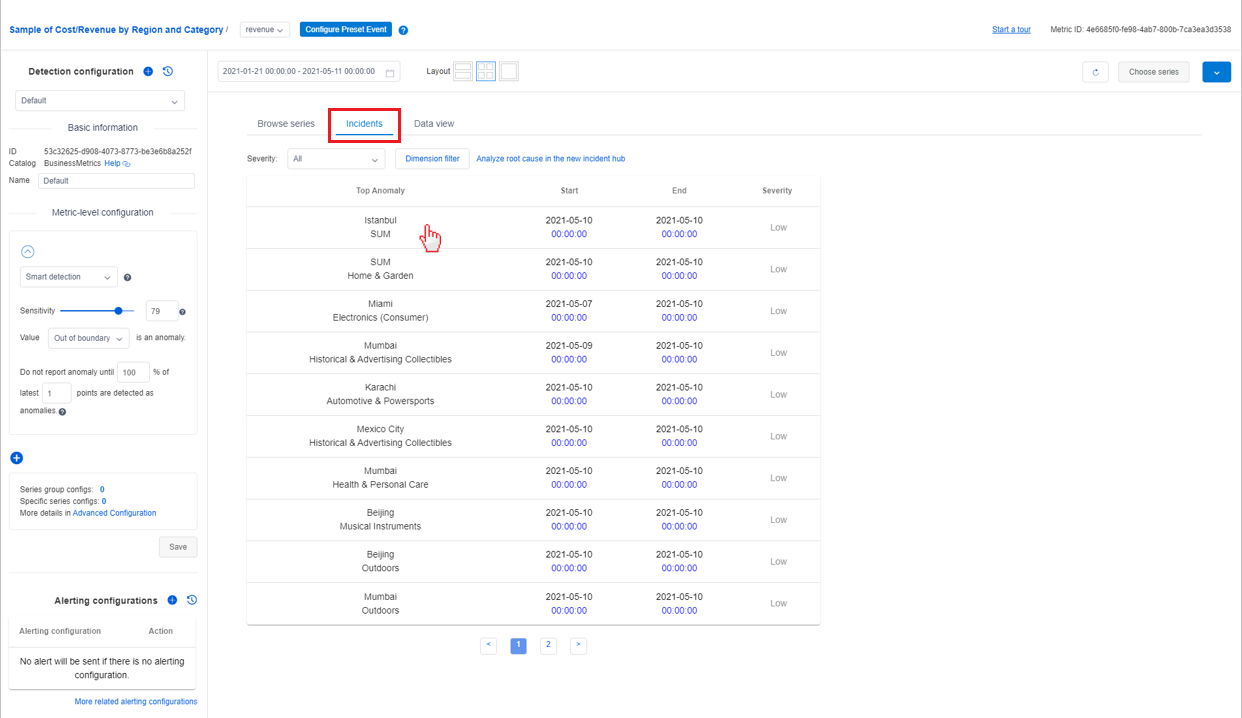Screen dimensions: 1242x718
Task: Switch to the stacked rows layout option
Action: [x=462, y=71]
